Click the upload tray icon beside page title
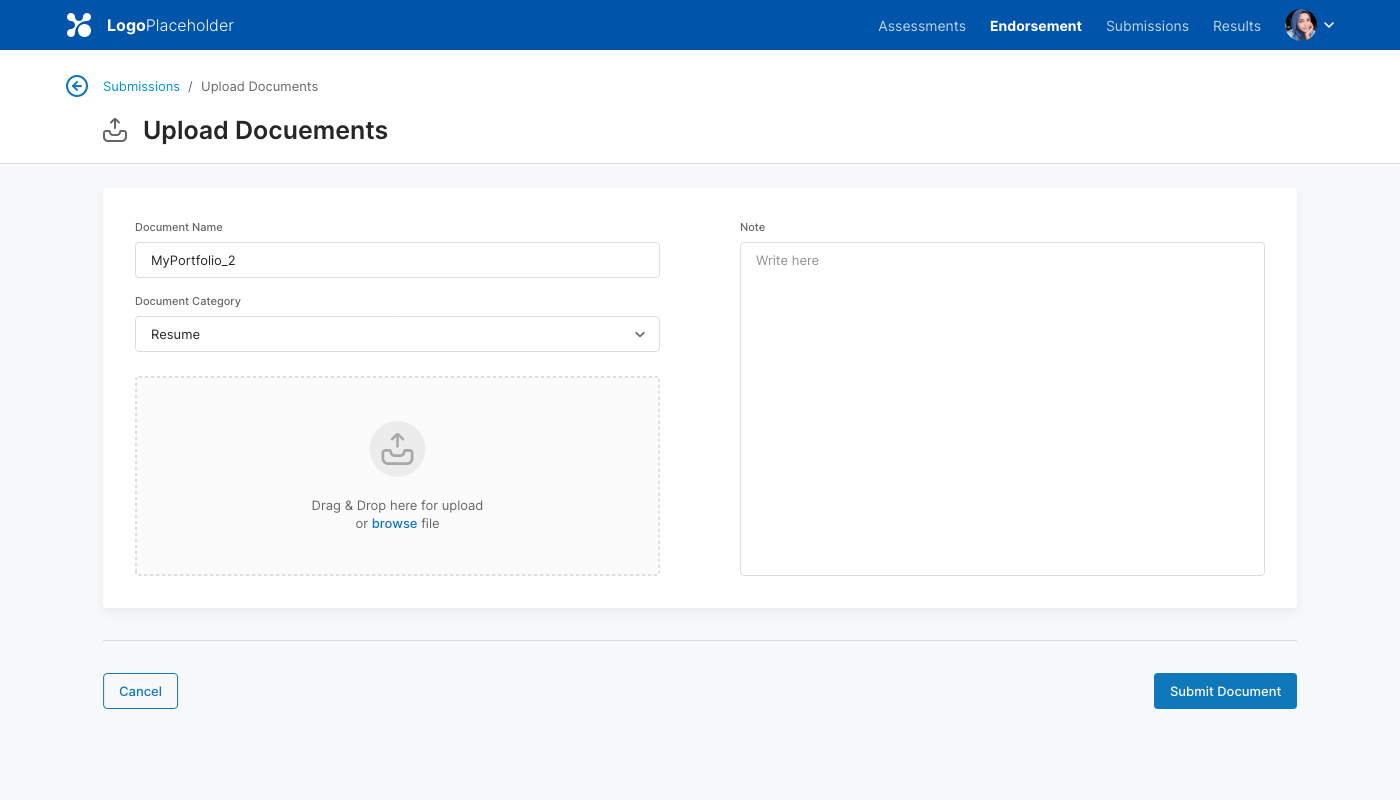 115,130
